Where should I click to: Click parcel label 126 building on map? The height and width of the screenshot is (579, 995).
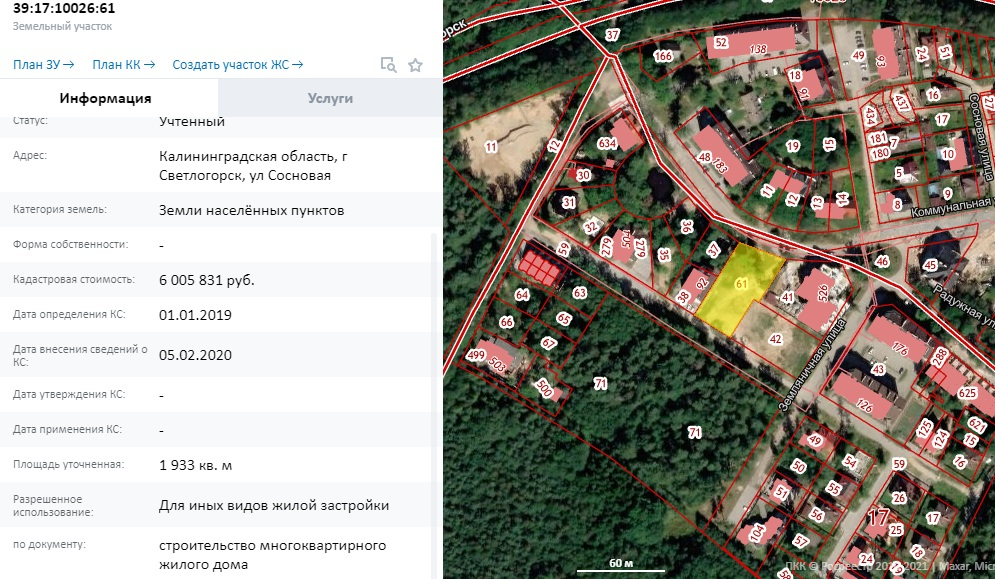point(864,405)
